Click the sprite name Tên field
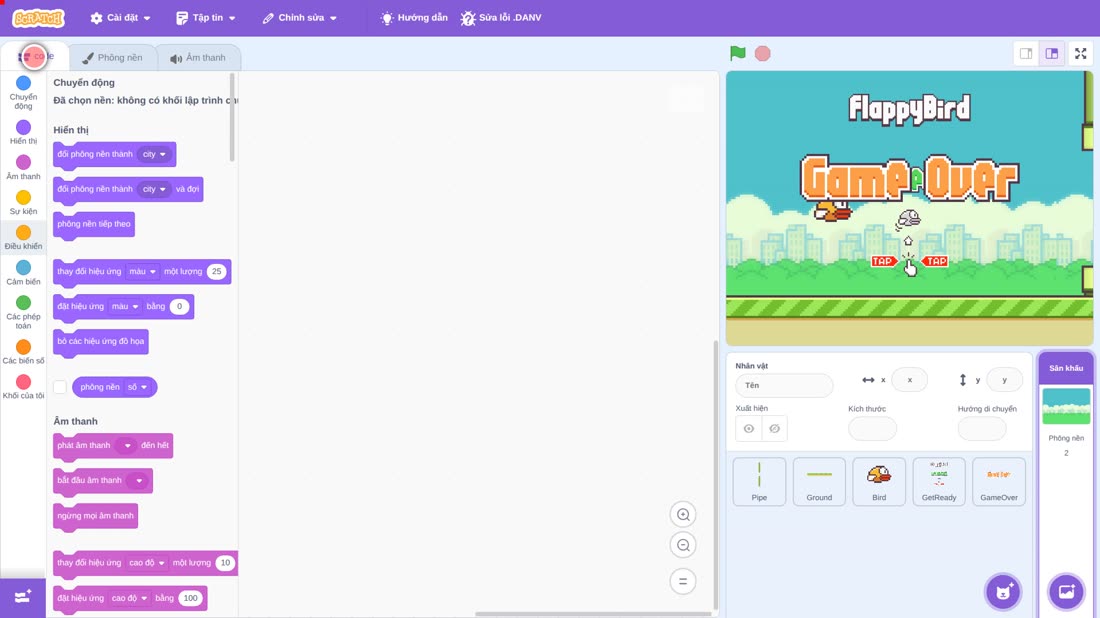The image size is (1100, 618). coord(784,385)
